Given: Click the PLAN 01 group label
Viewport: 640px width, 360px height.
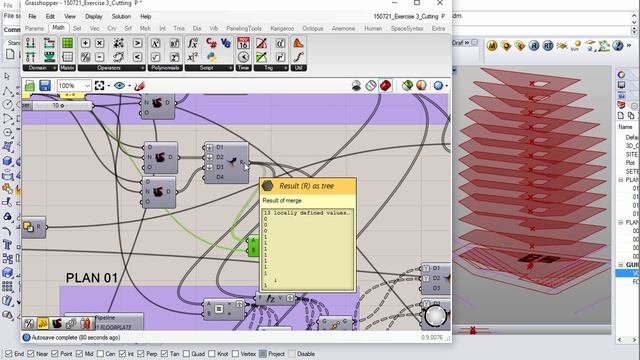Looking at the screenshot, I should pyautogui.click(x=92, y=278).
